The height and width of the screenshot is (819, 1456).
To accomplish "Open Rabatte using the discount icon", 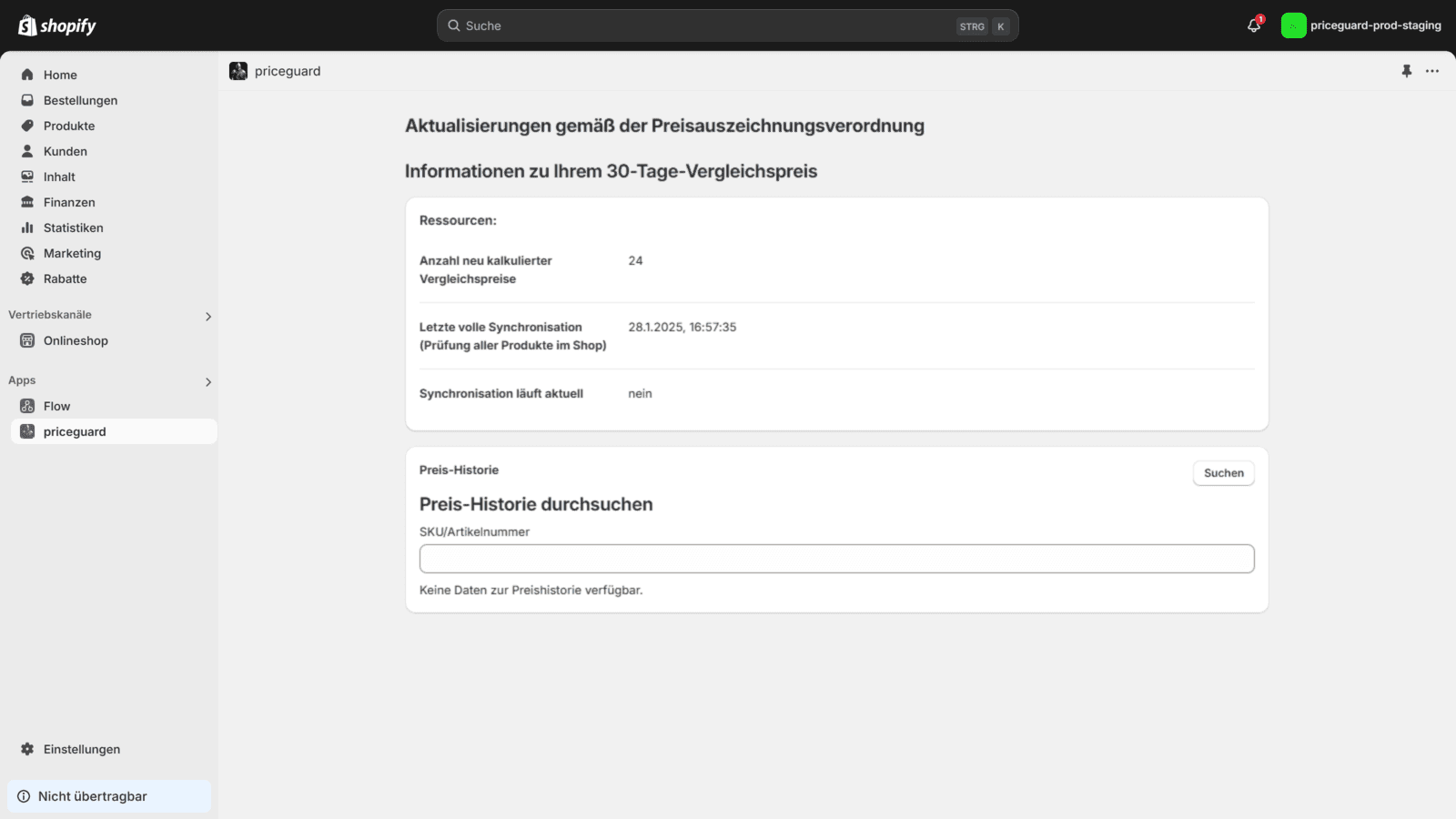I will [x=27, y=278].
